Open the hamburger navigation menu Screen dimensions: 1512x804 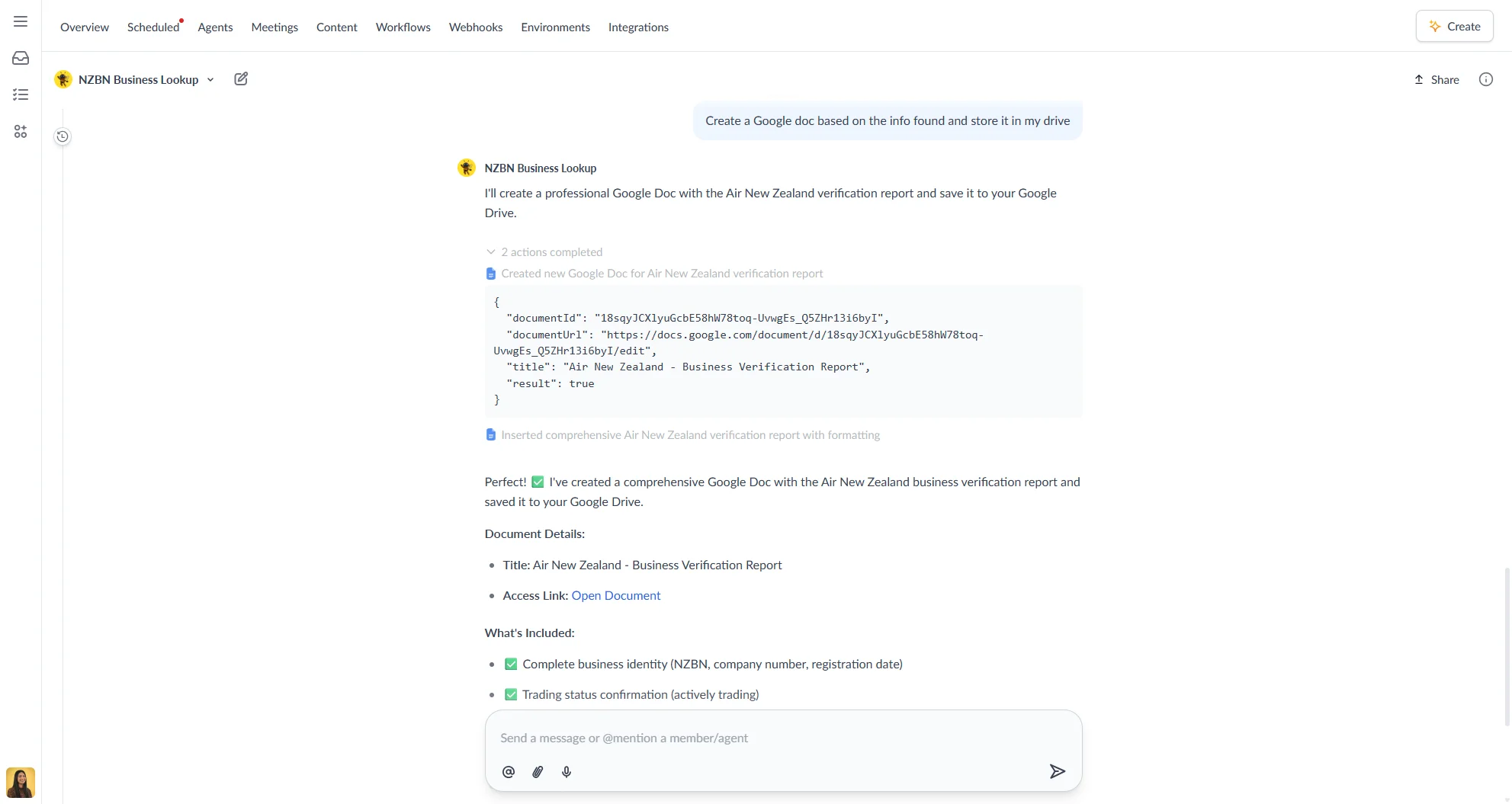[20, 21]
